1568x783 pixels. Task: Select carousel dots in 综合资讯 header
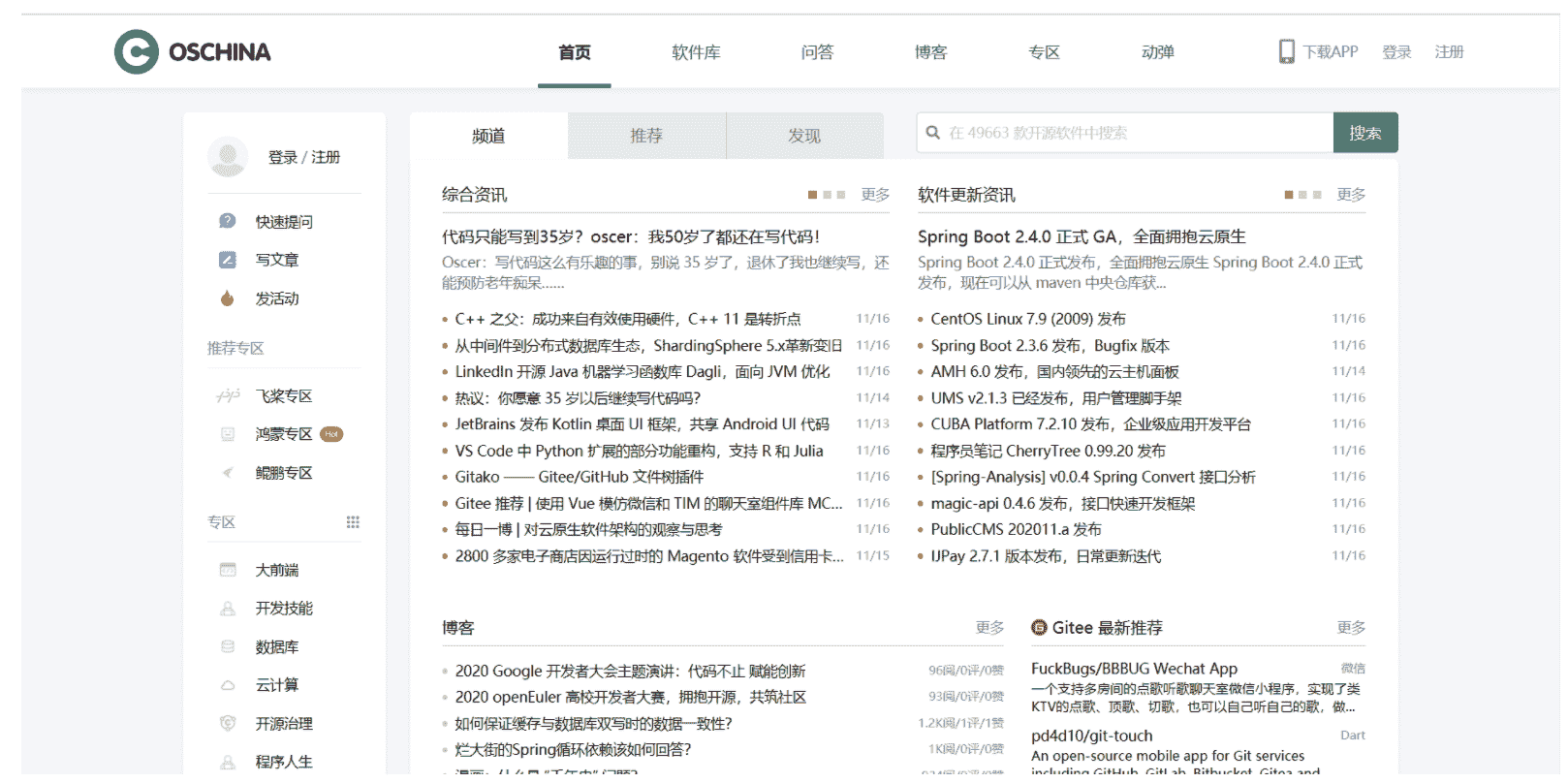[826, 195]
